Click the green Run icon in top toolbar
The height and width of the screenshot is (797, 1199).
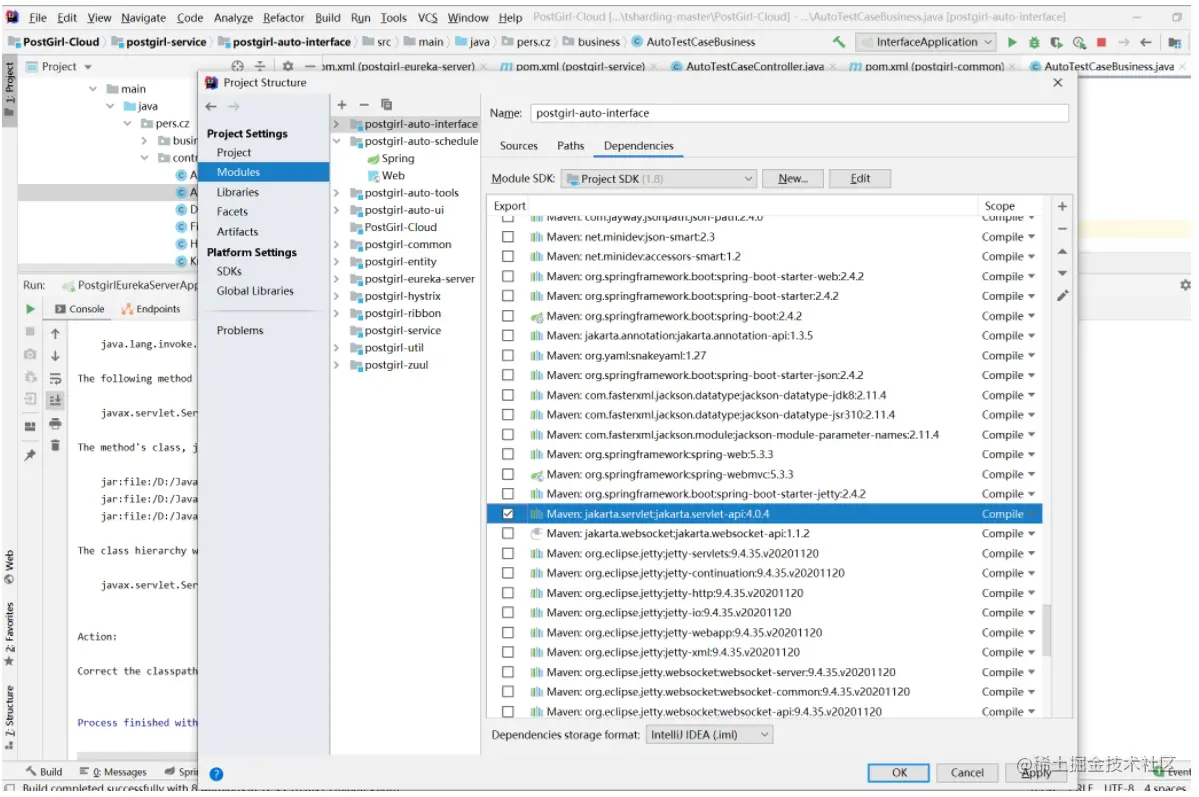[1012, 42]
